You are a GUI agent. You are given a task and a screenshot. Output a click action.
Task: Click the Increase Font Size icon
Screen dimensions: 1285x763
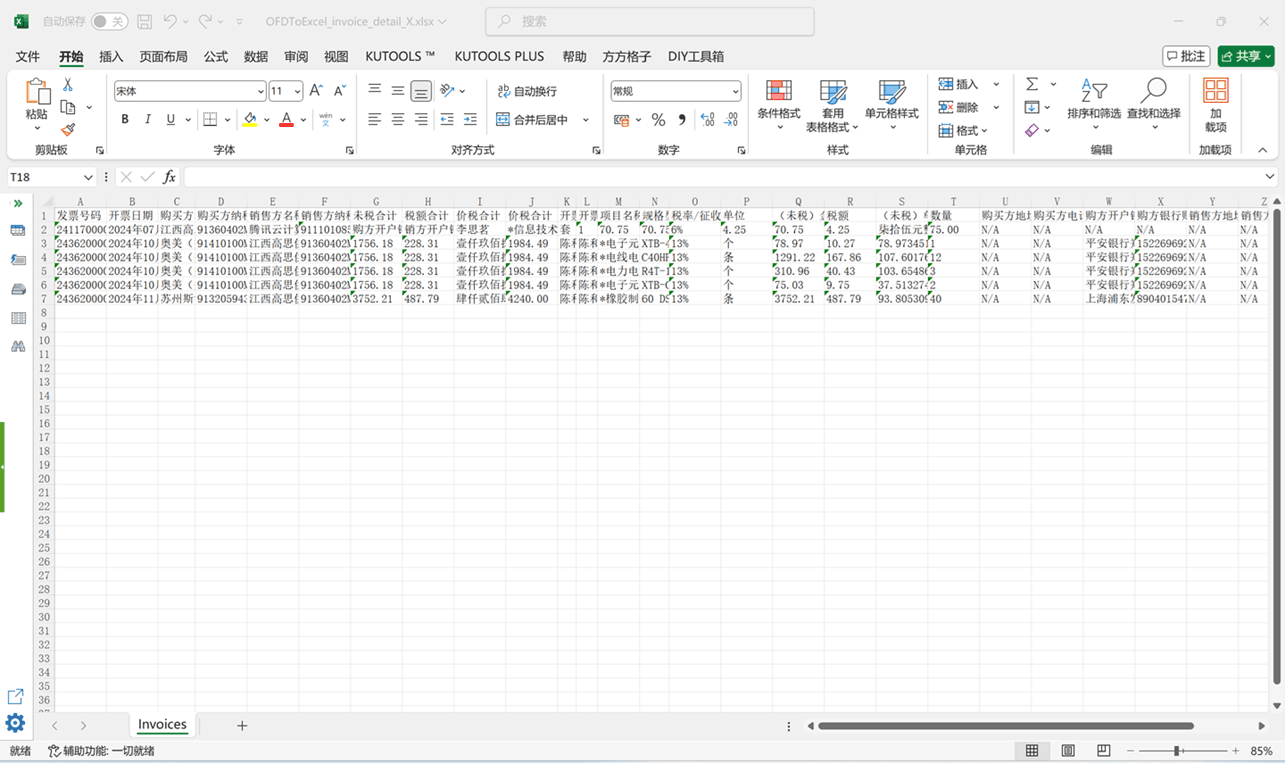[x=316, y=91]
